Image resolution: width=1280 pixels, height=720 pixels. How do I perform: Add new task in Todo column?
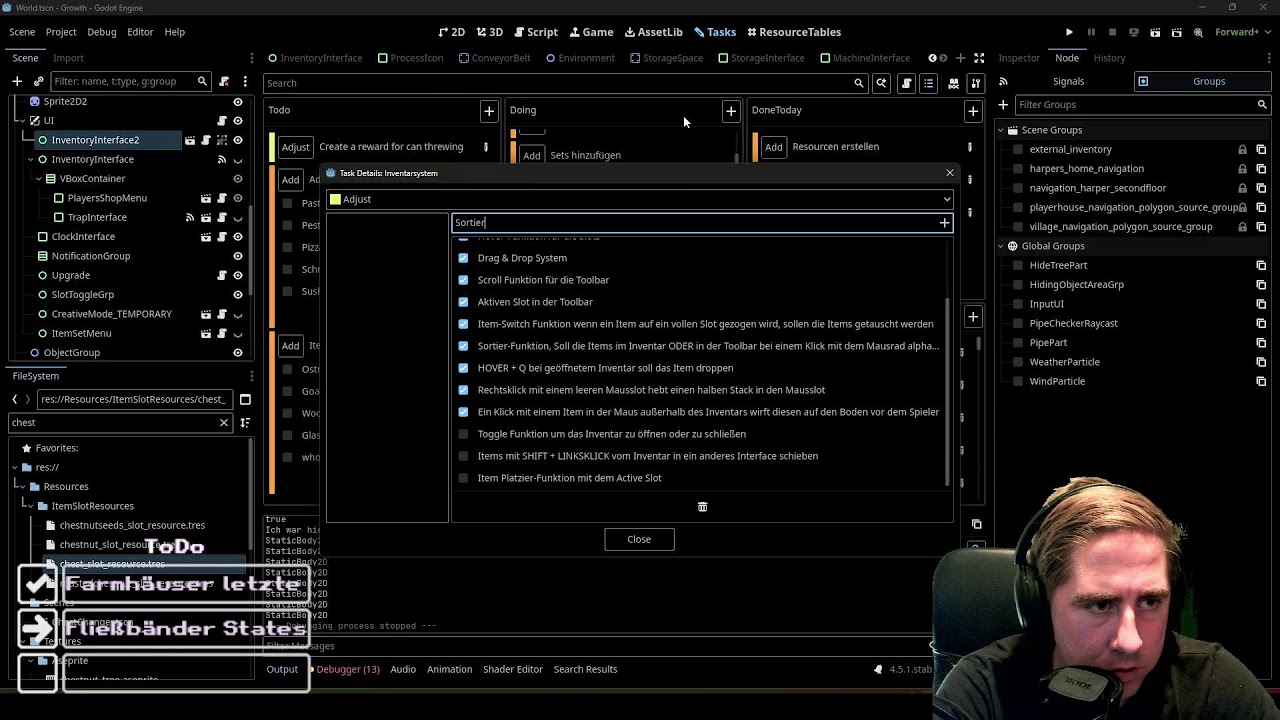click(x=489, y=111)
